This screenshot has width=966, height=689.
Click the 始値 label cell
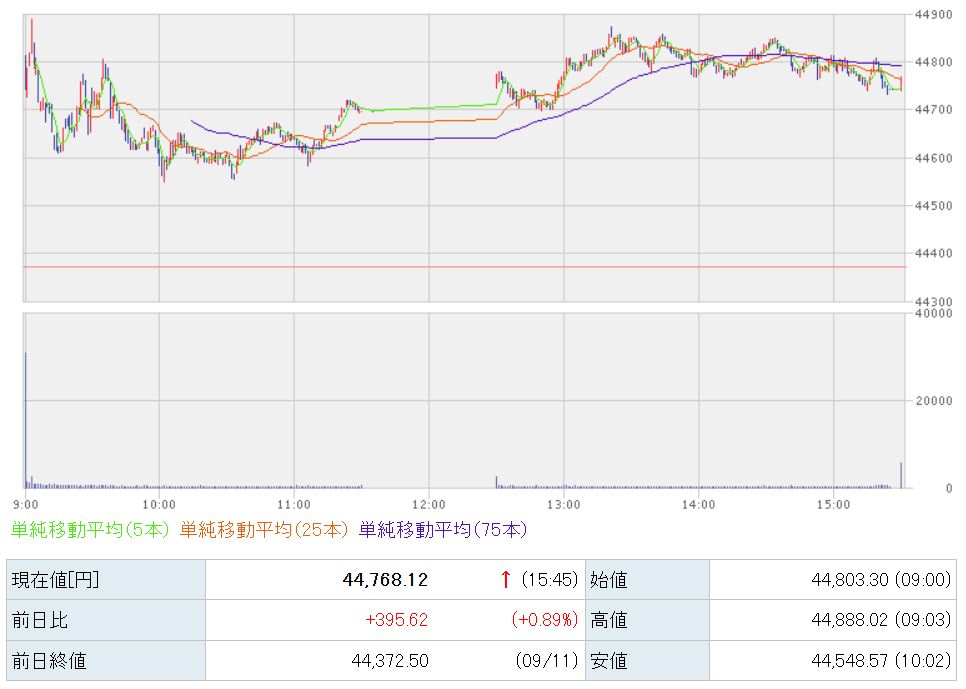(608, 580)
